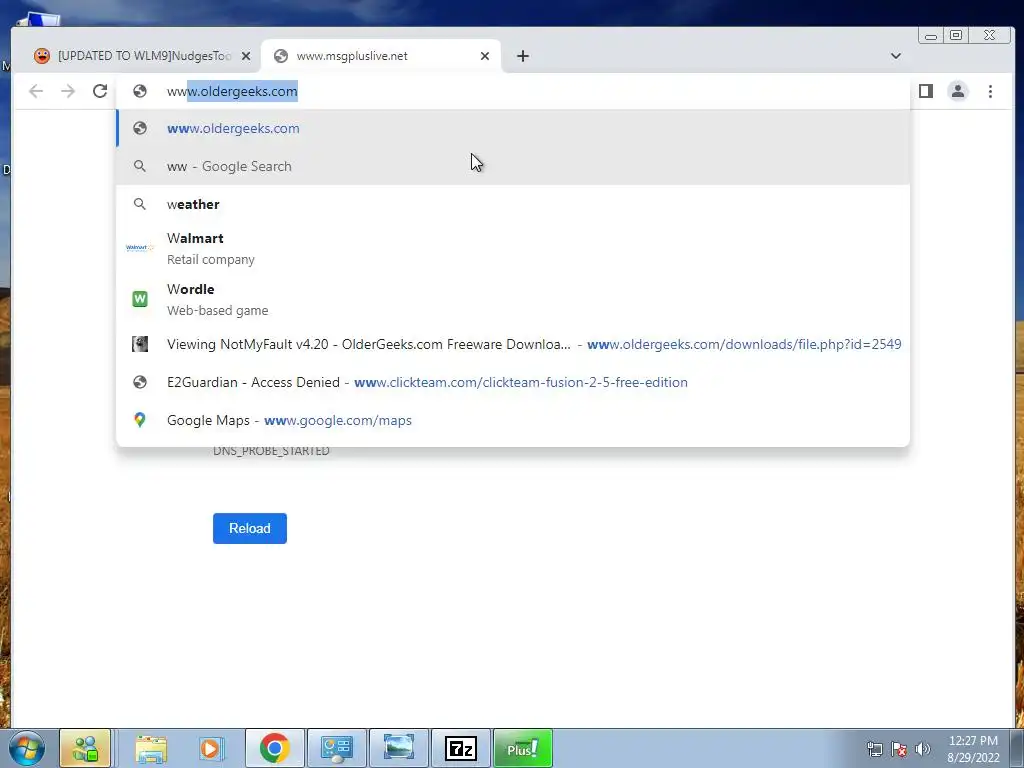Screen dimensions: 1024x768
Task: Launch Windows Media Player from the taskbar
Action: (211, 748)
